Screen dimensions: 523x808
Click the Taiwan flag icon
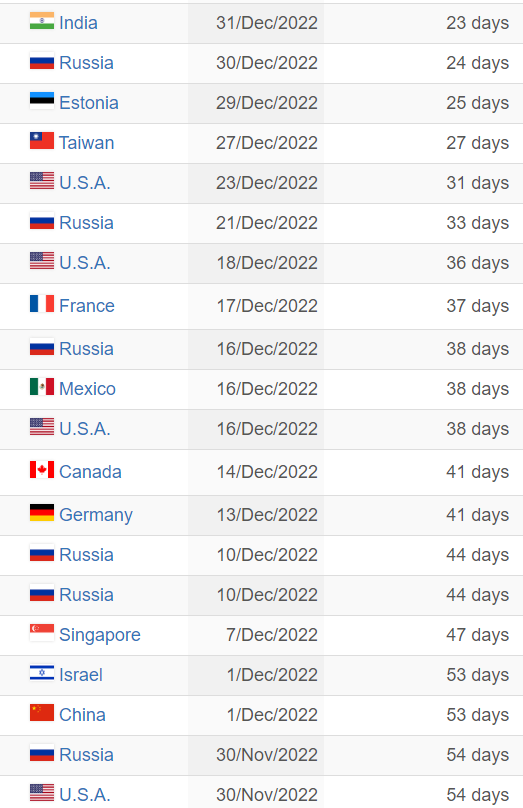pyautogui.click(x=42, y=141)
